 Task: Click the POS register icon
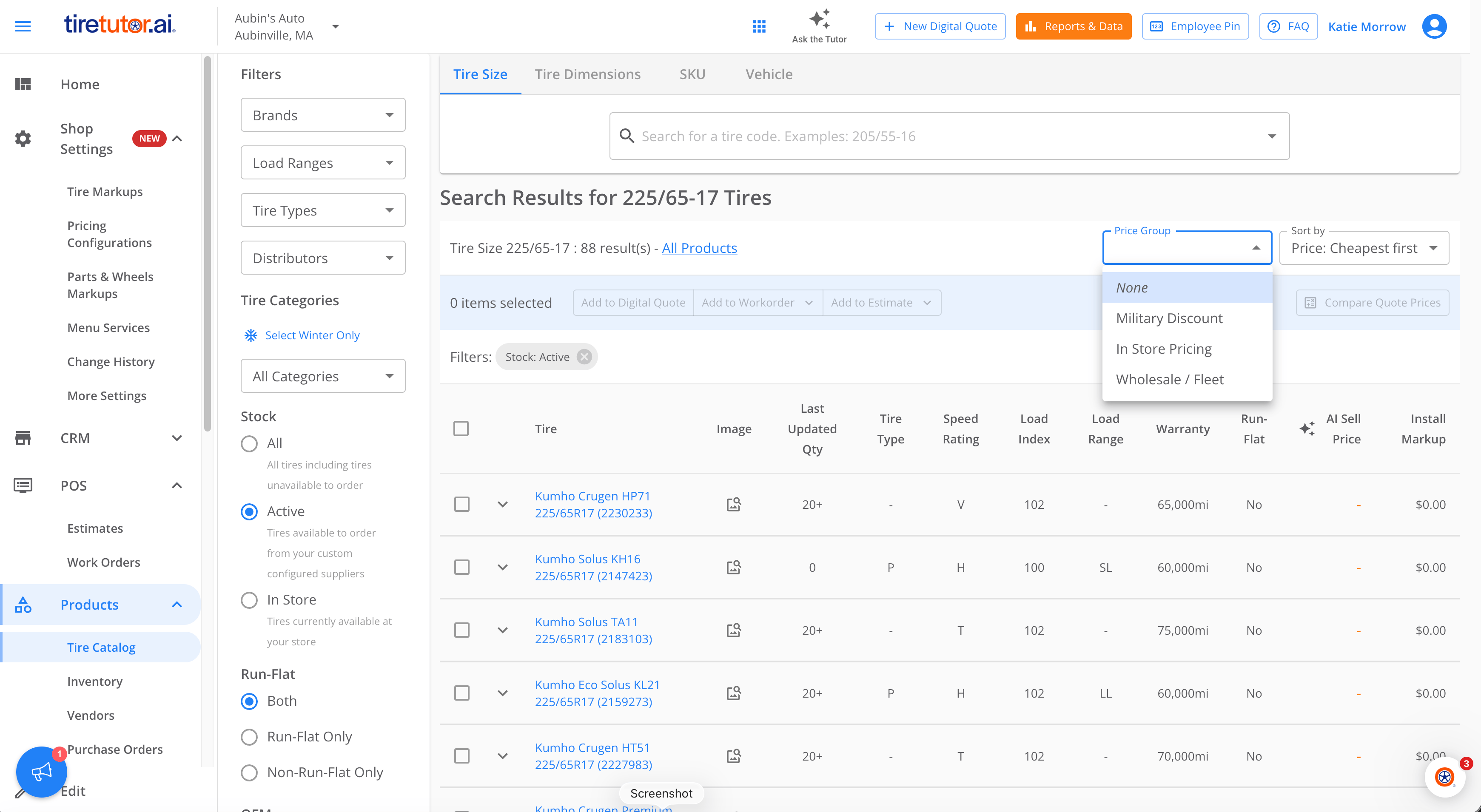point(23,485)
